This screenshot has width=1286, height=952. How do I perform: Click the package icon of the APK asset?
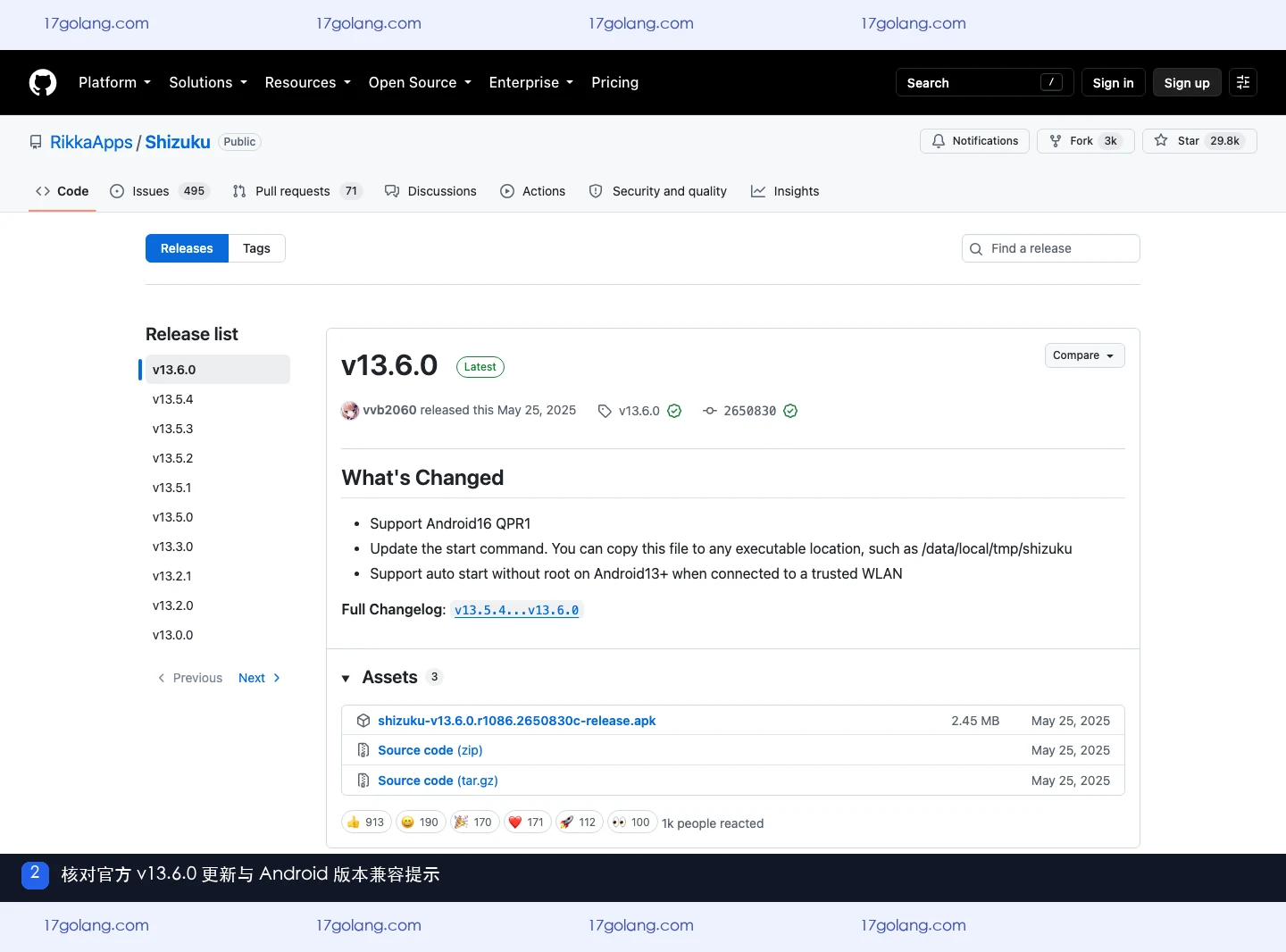tap(363, 721)
